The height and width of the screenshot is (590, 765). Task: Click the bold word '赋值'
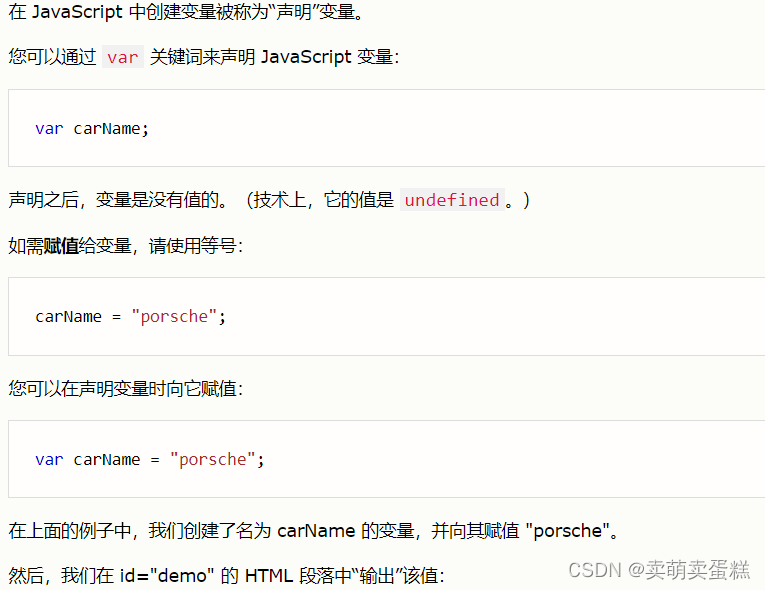tap(61, 245)
